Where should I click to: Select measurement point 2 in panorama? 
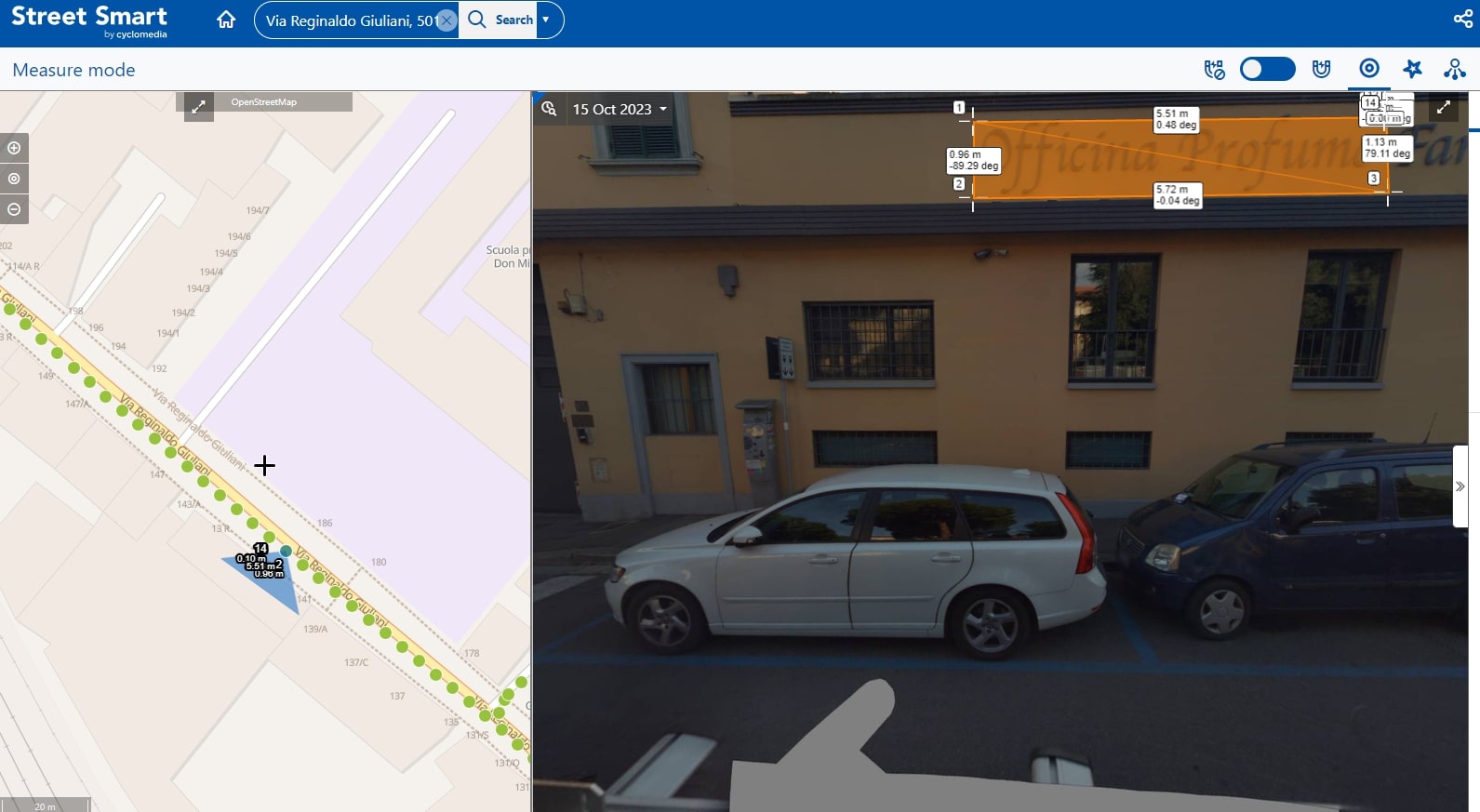pos(959,184)
